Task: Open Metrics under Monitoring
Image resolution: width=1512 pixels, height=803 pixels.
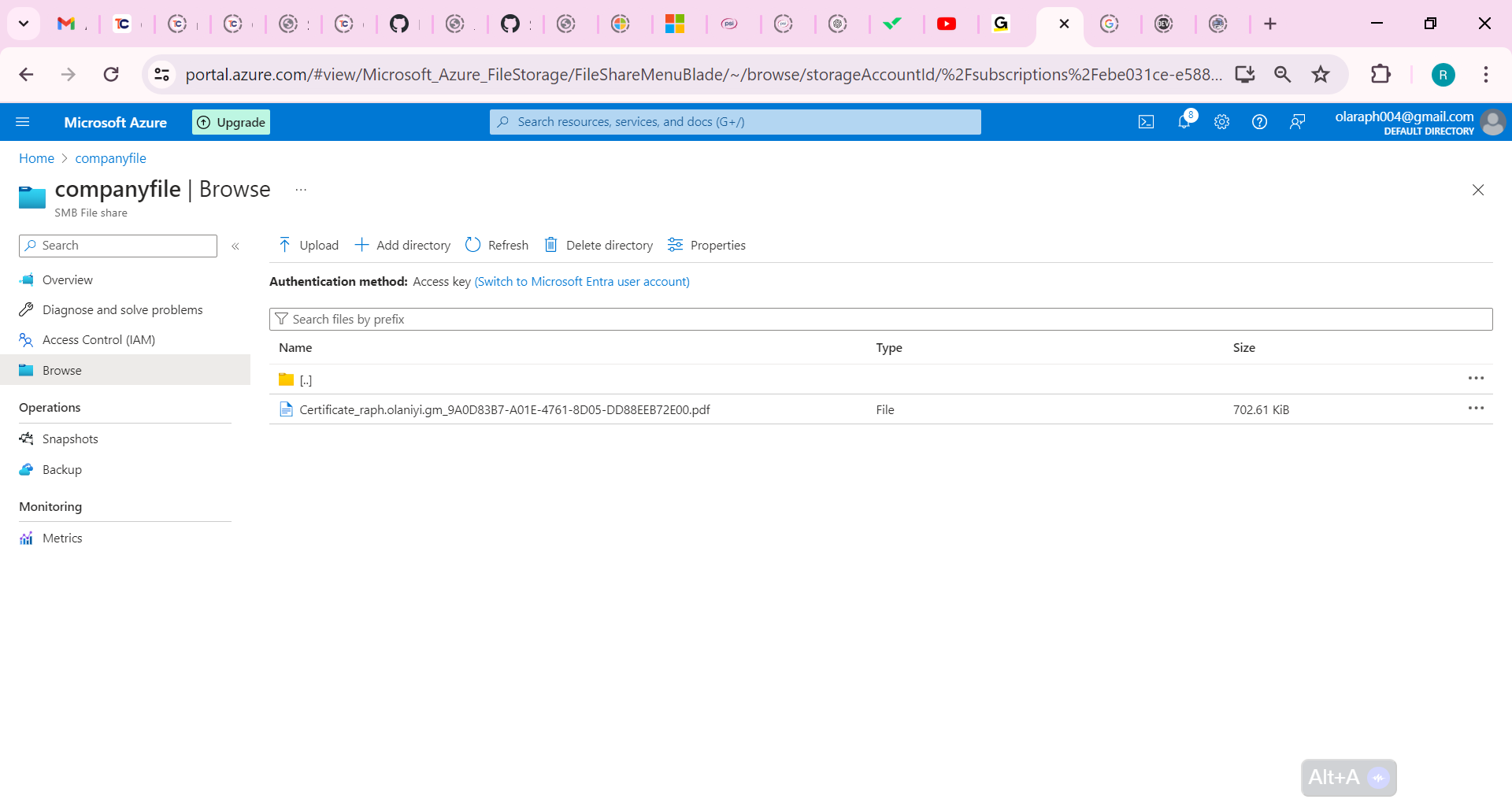Action: tap(62, 538)
